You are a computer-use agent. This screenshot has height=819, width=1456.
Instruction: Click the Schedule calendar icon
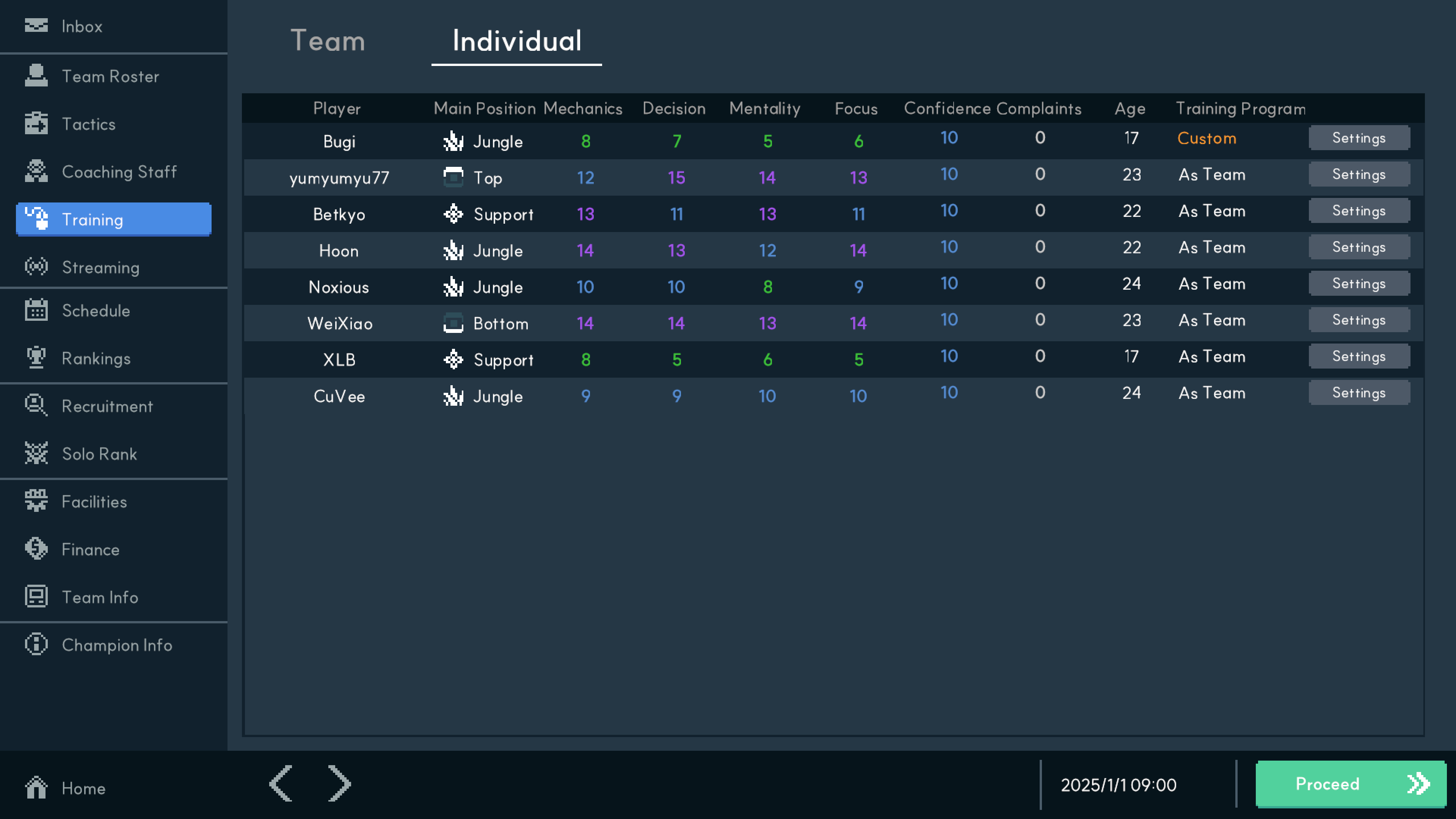(36, 310)
